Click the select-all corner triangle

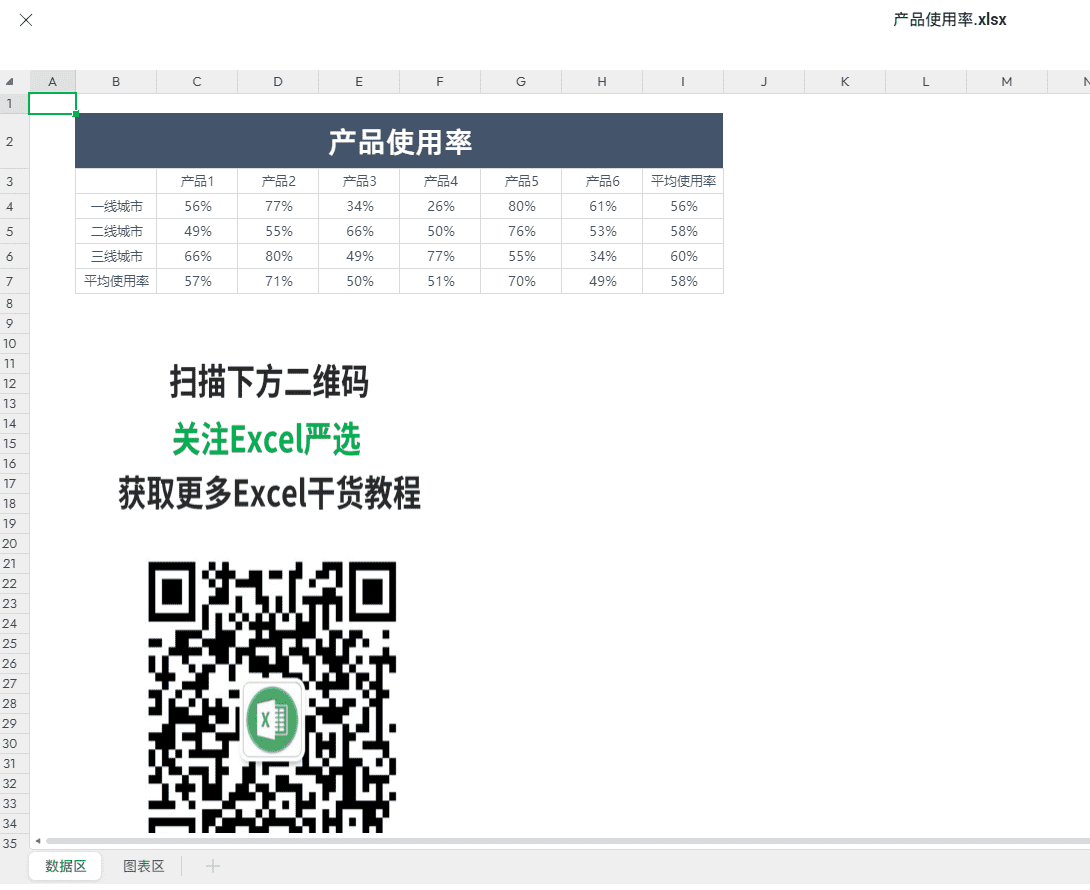coord(10,81)
